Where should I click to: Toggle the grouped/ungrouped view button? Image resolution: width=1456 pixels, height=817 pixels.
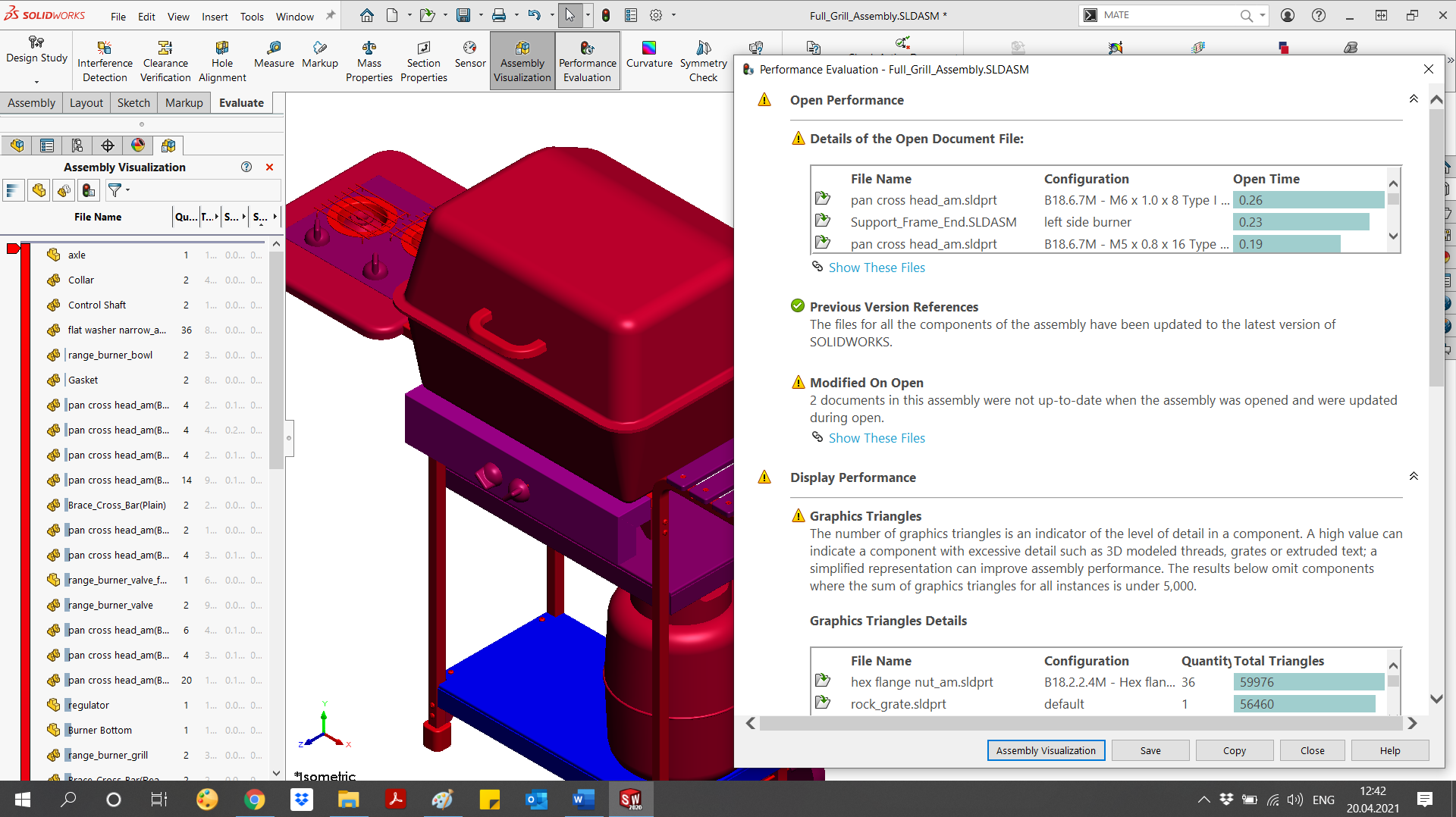[x=64, y=190]
